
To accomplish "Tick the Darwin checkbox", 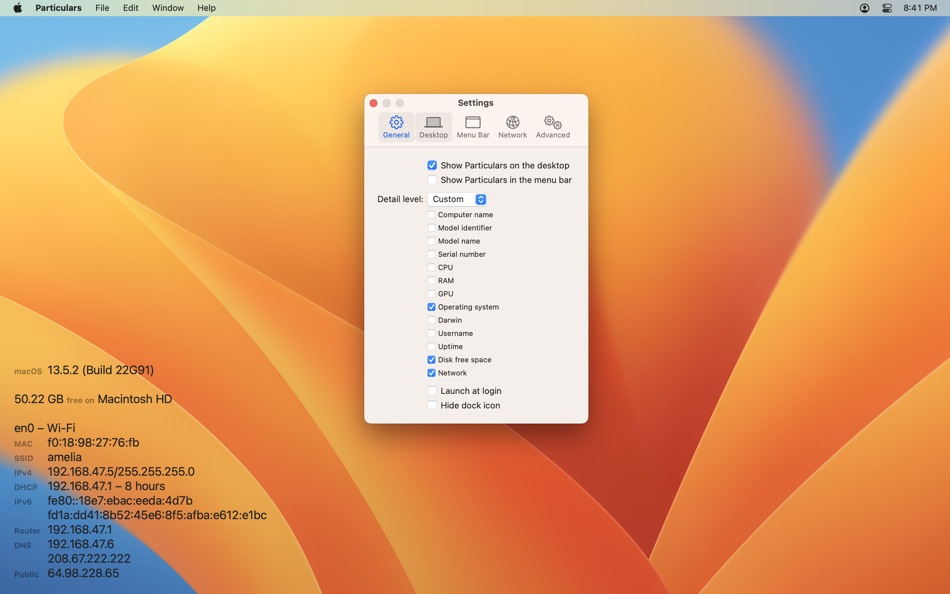I will point(431,320).
